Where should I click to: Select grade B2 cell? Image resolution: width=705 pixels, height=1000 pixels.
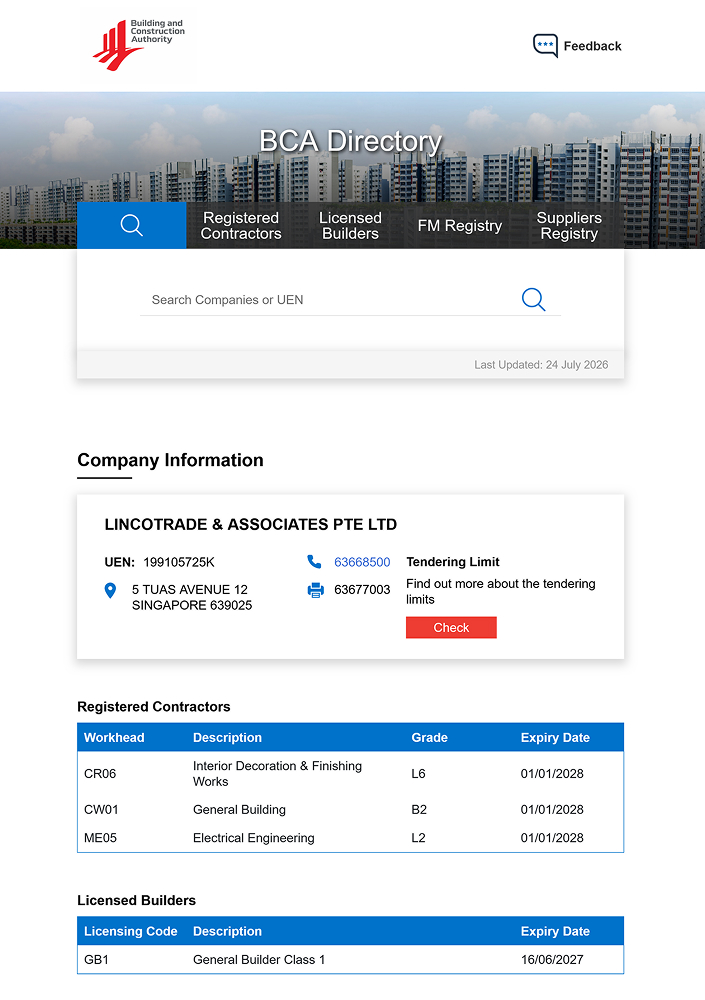(419, 809)
